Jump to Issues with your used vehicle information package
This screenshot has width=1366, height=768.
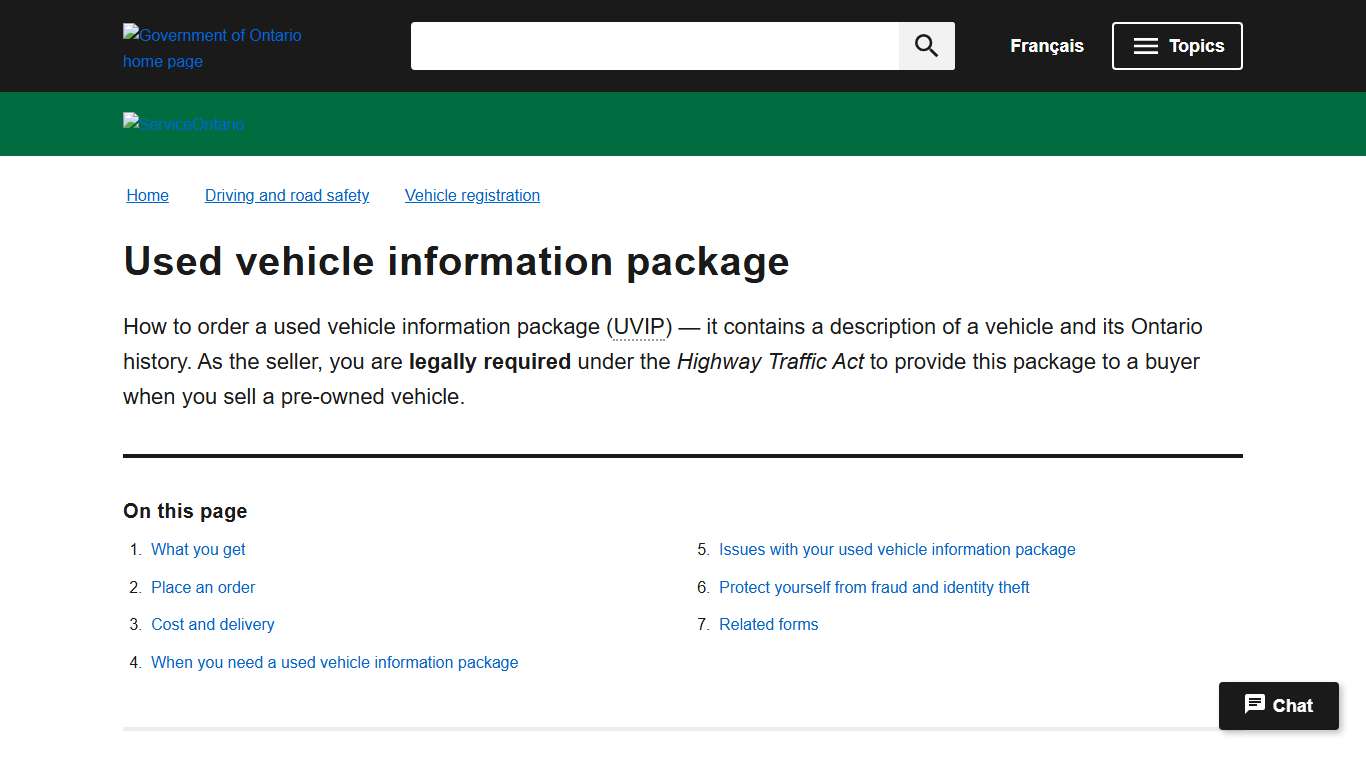click(897, 549)
